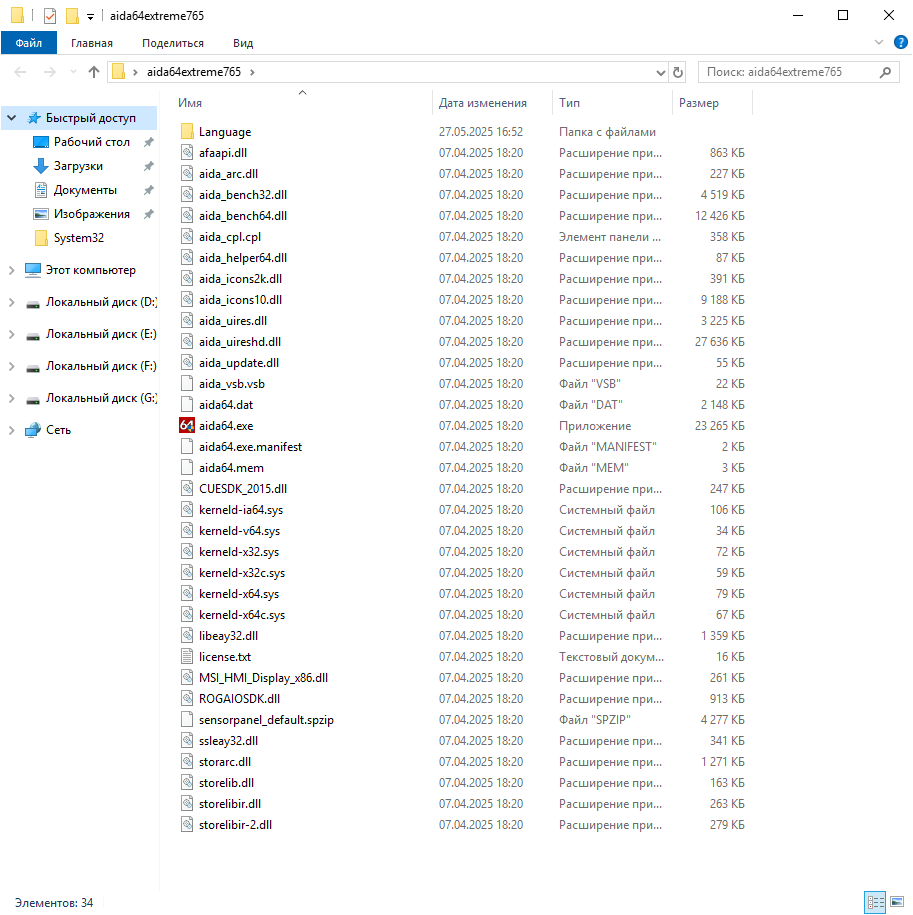Click the This PC computer icon

[33, 270]
